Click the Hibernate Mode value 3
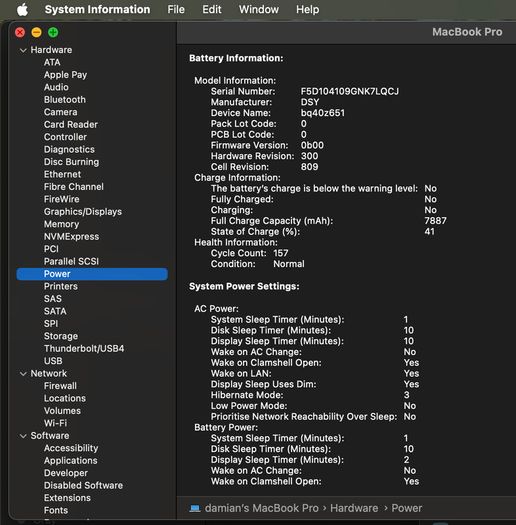The width and height of the screenshot is (516, 525). pos(407,395)
